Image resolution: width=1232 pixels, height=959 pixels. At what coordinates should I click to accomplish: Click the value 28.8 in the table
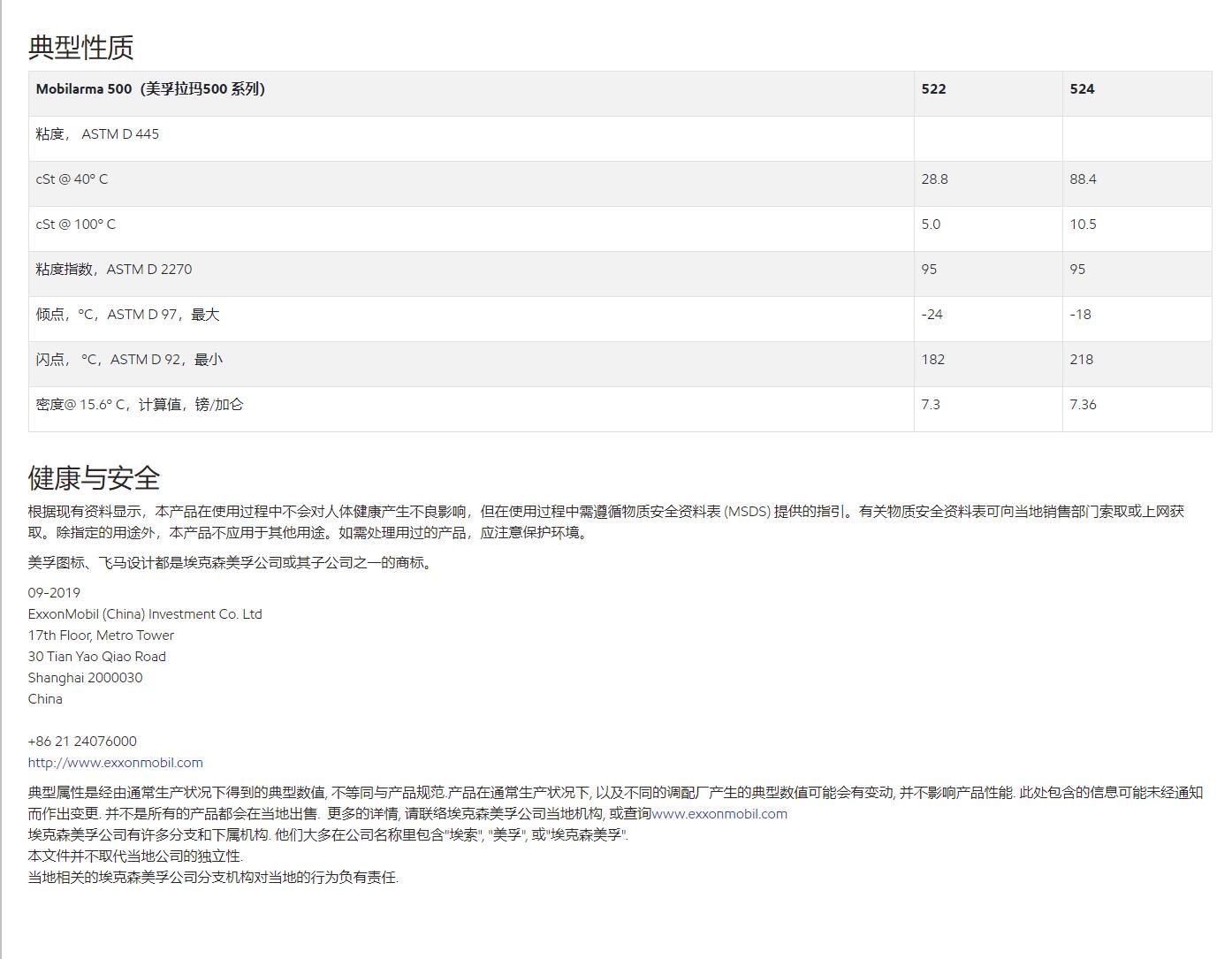(934, 179)
